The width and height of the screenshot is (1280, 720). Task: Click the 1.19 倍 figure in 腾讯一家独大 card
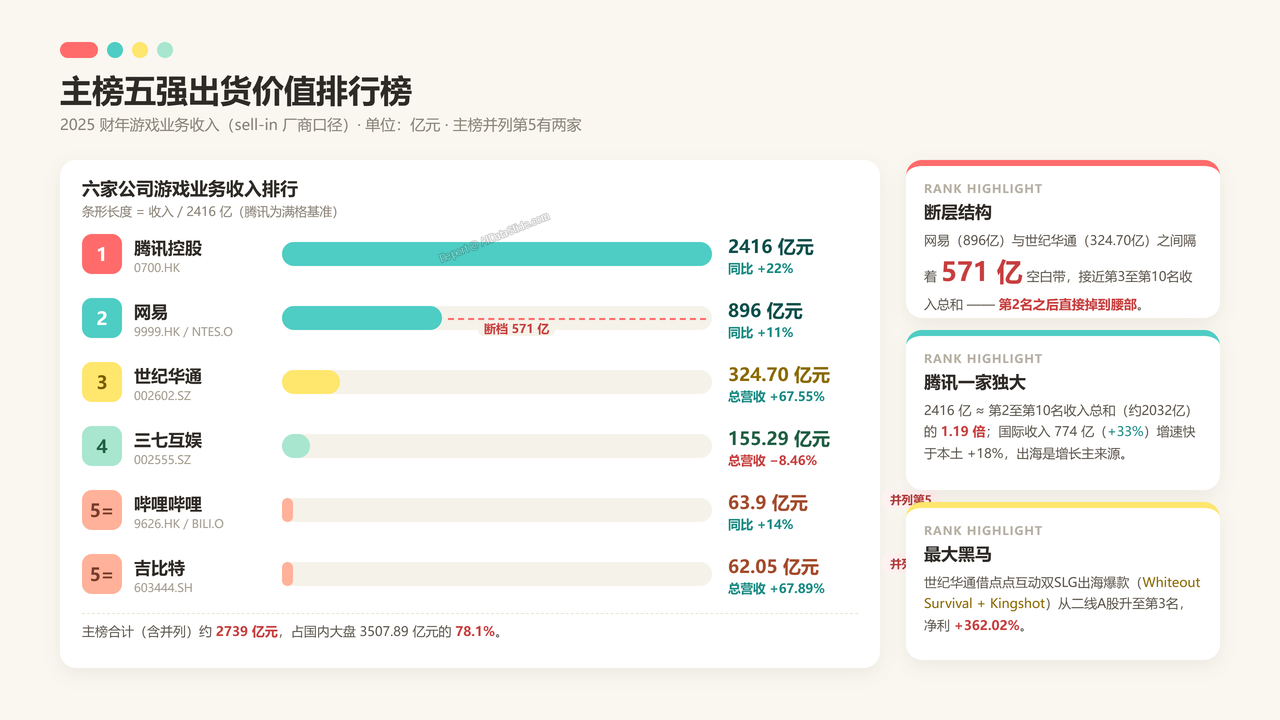[x=963, y=432]
